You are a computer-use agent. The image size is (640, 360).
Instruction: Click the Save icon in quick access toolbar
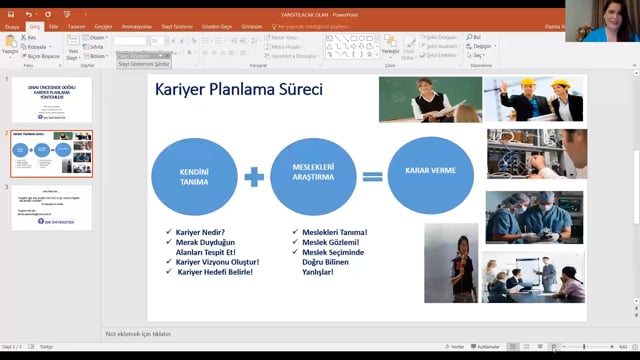pos(11,14)
